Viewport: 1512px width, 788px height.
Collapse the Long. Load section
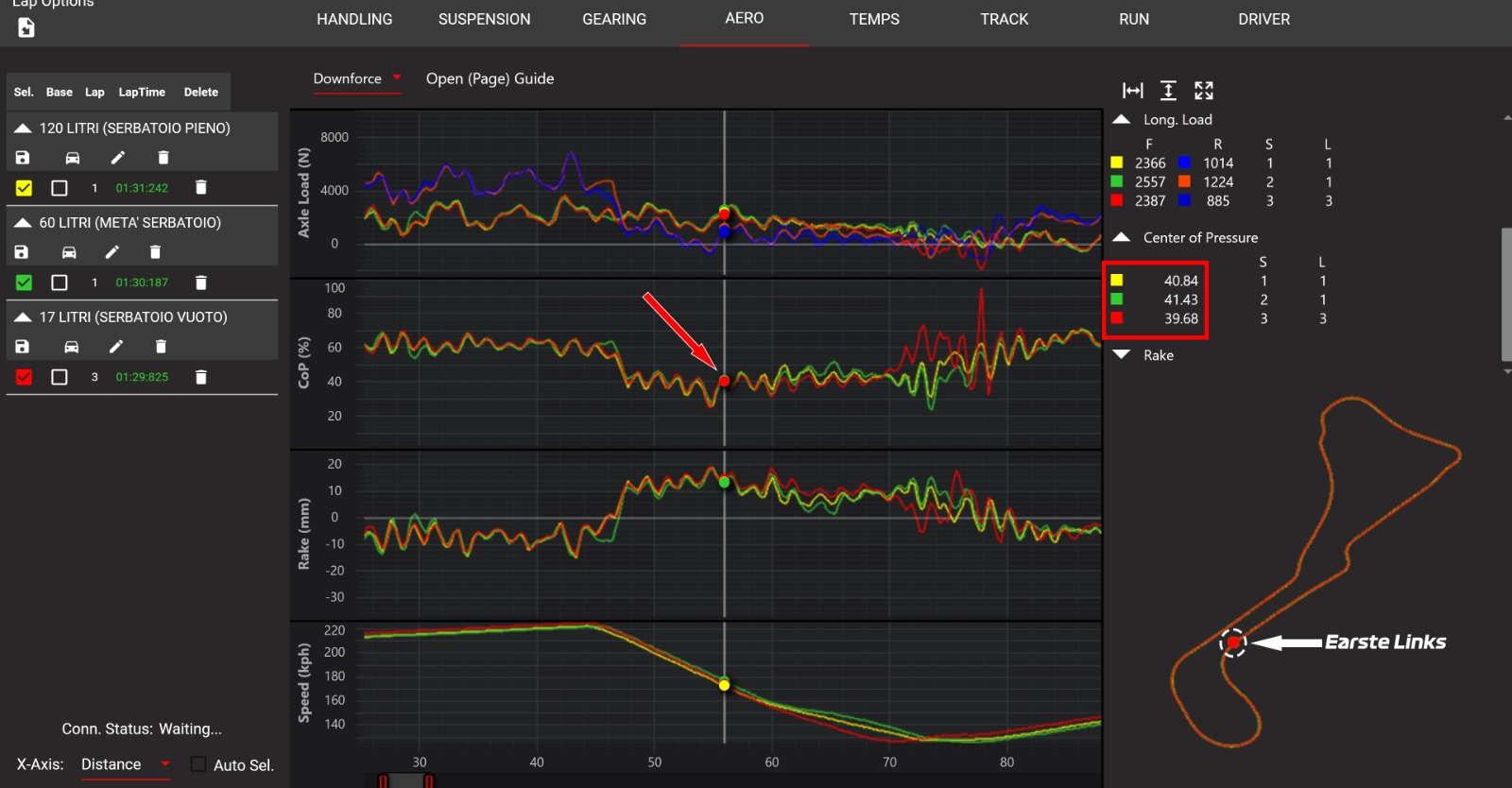(1122, 119)
